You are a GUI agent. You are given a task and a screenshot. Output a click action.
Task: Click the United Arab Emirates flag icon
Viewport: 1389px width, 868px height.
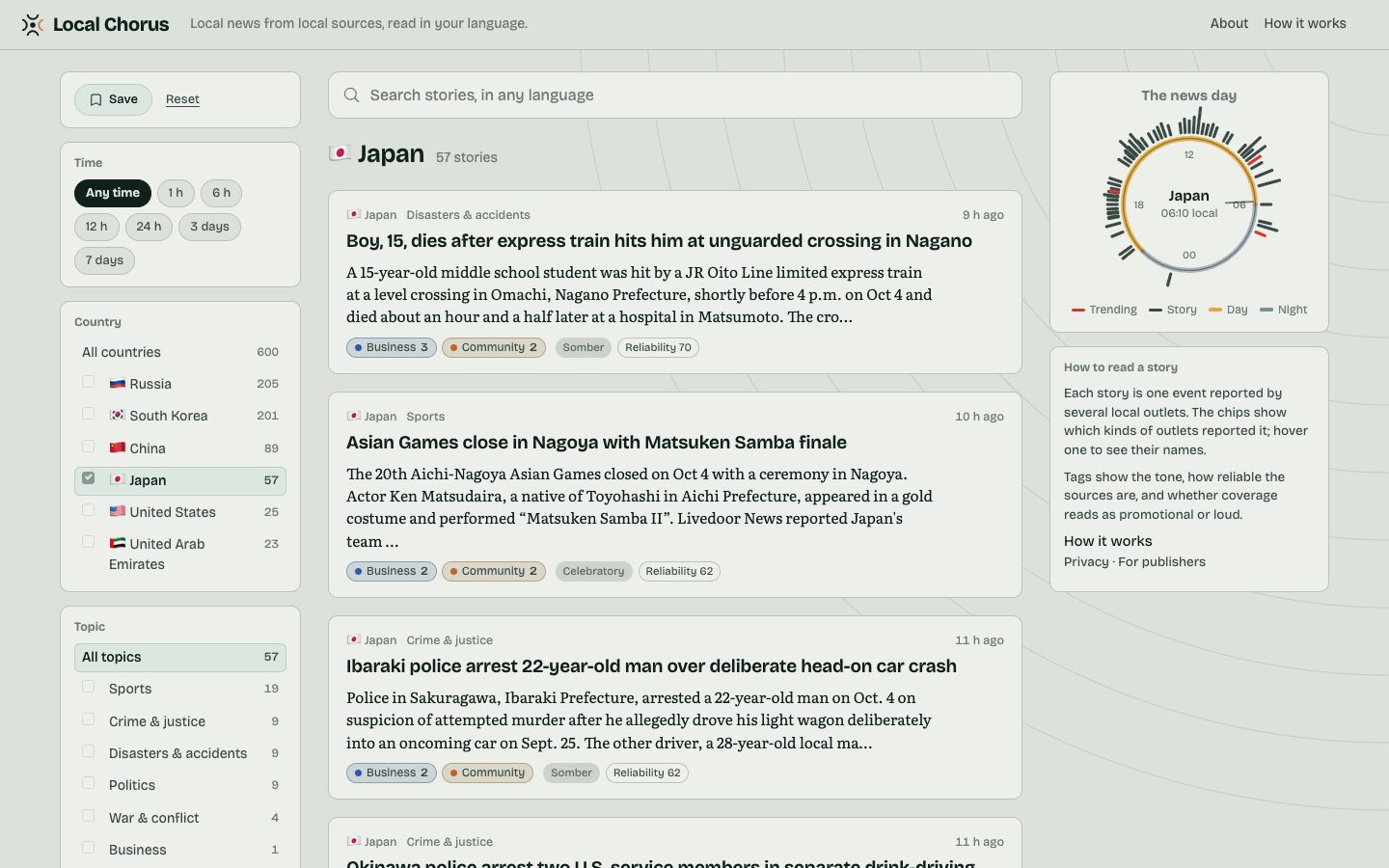118,544
